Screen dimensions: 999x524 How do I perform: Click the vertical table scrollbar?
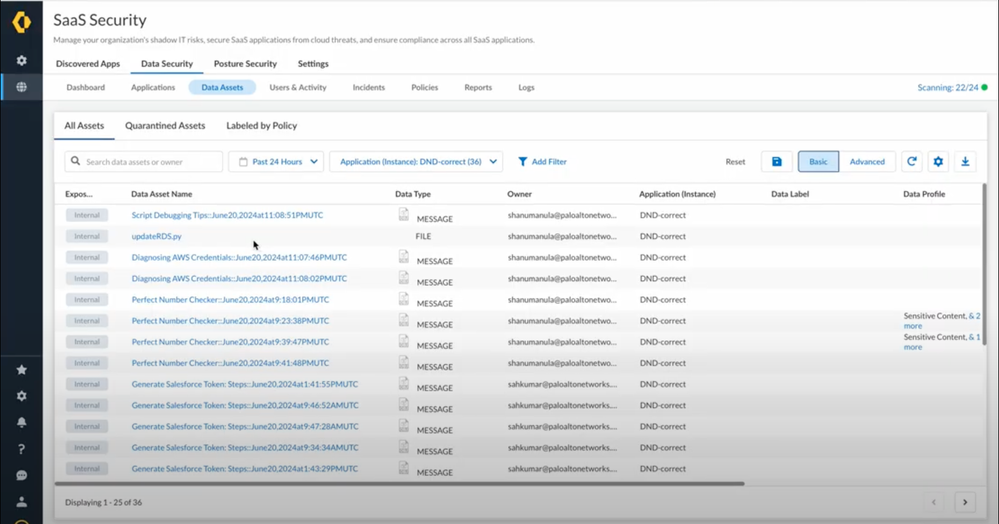984,265
